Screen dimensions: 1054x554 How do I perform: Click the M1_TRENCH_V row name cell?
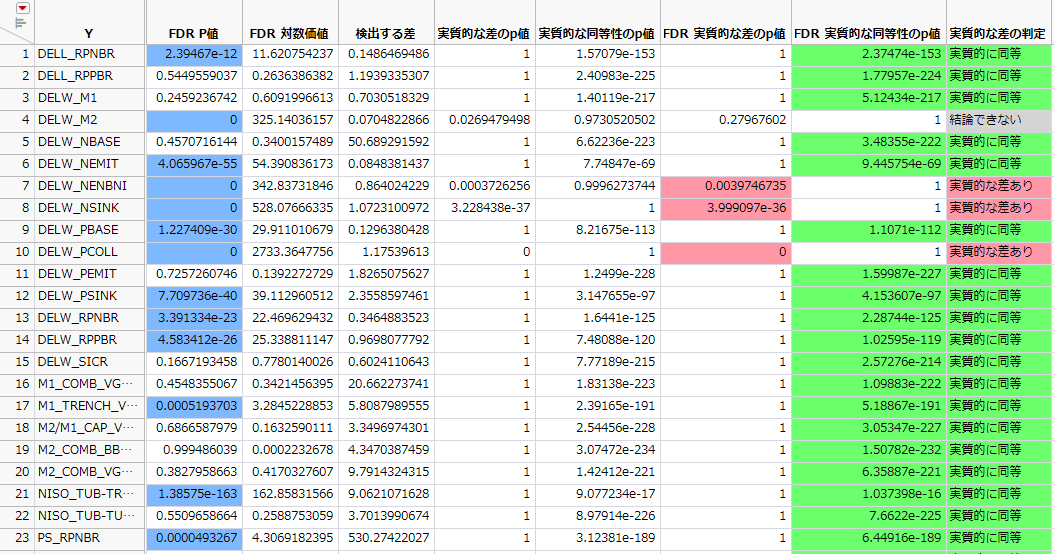click(89, 405)
